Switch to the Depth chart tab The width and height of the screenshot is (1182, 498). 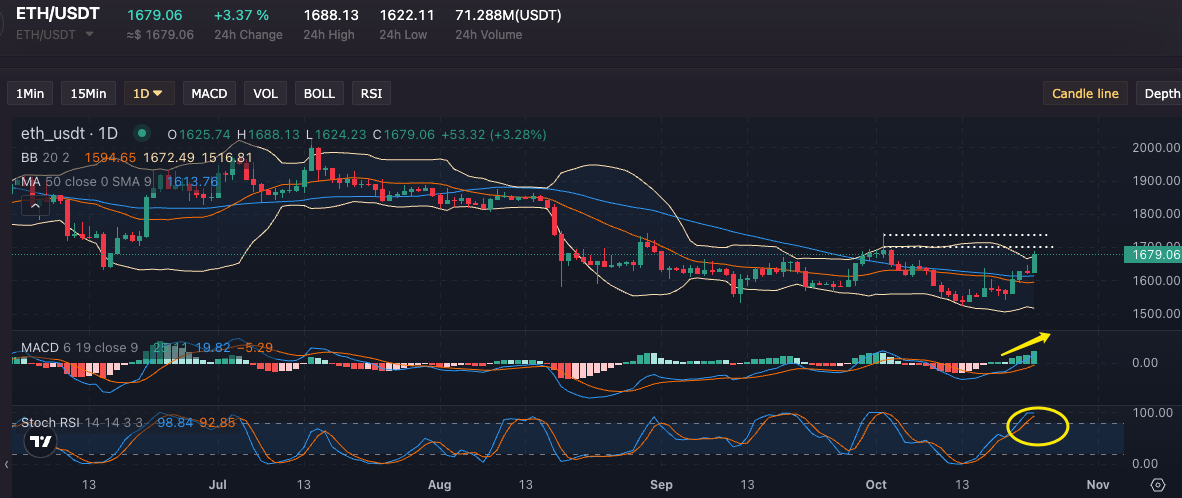[x=1161, y=93]
